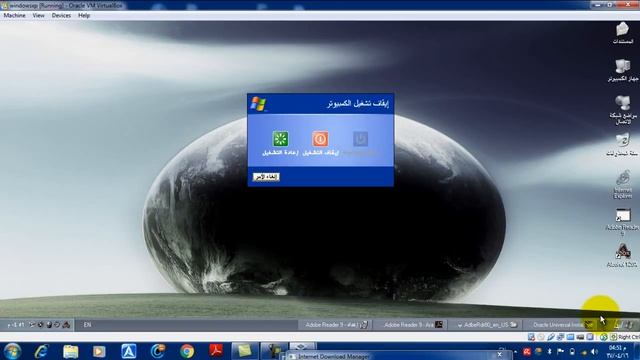Screen dimensions: 640x360
Task: Open the Devices menu in VirtualBox
Action: [x=61, y=16]
